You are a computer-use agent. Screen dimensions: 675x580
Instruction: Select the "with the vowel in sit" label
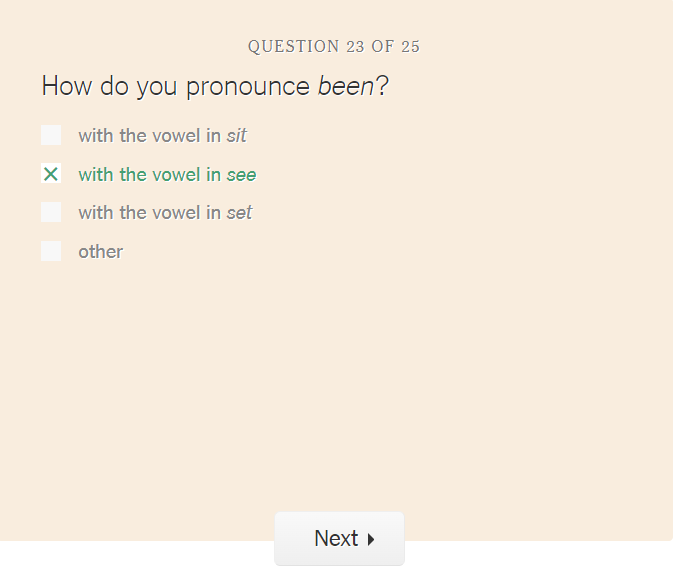coord(162,135)
